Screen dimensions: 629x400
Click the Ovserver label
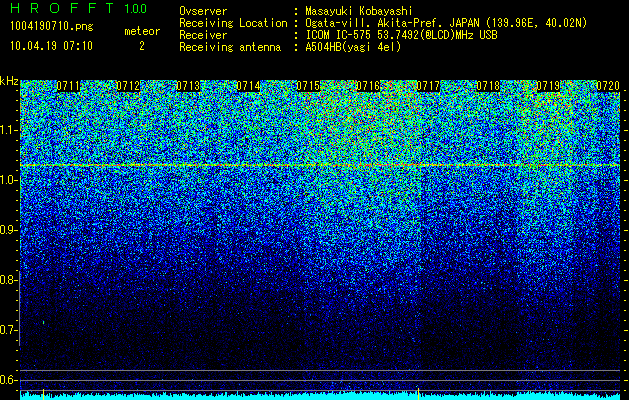[x=203, y=11]
